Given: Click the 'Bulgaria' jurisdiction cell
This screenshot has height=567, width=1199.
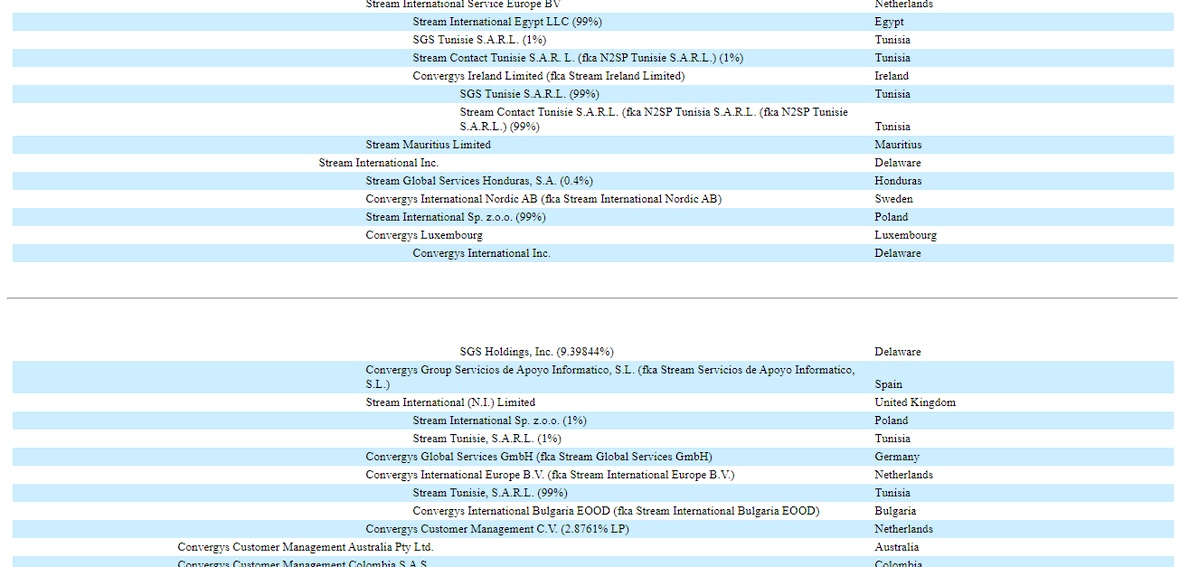Looking at the screenshot, I should [x=895, y=511].
